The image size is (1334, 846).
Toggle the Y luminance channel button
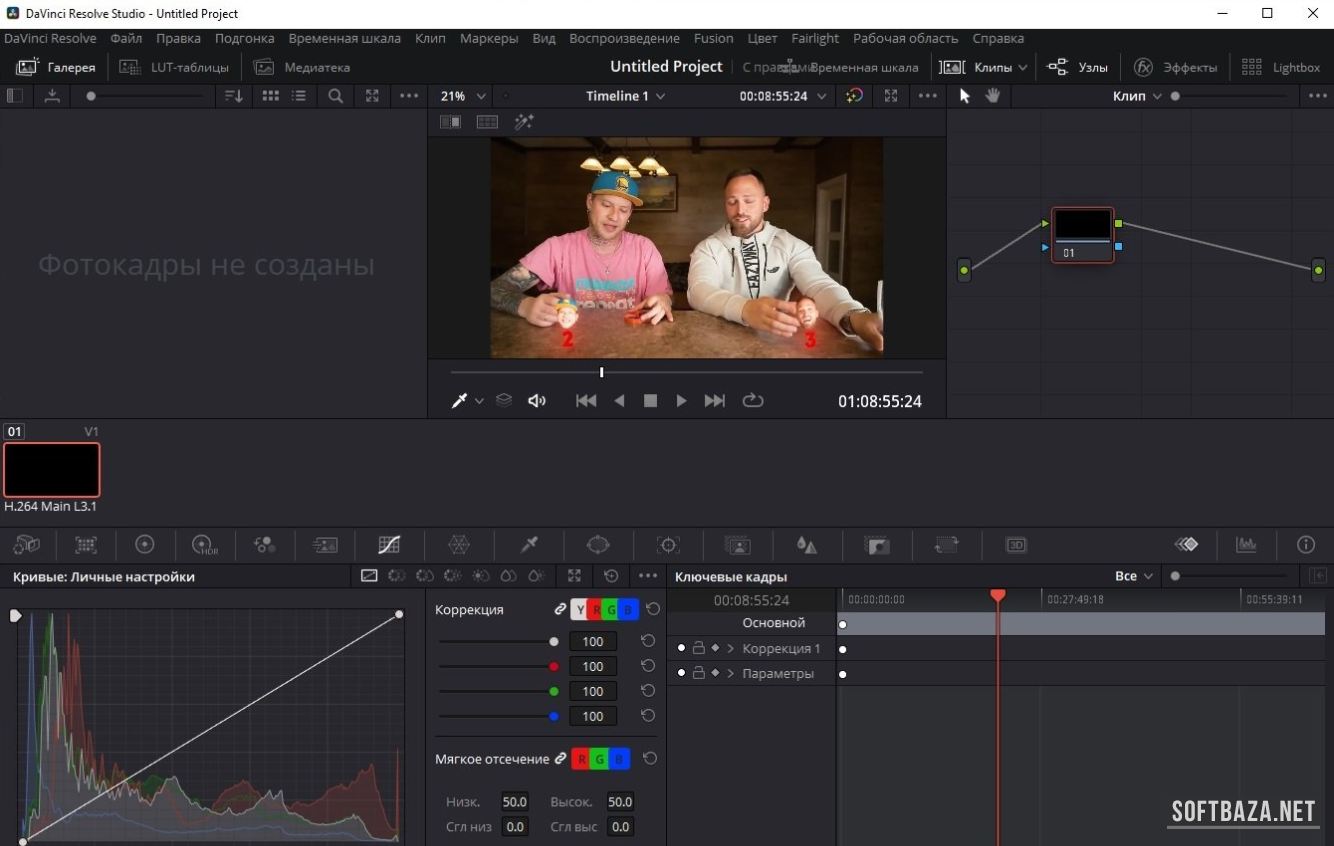[580, 610]
